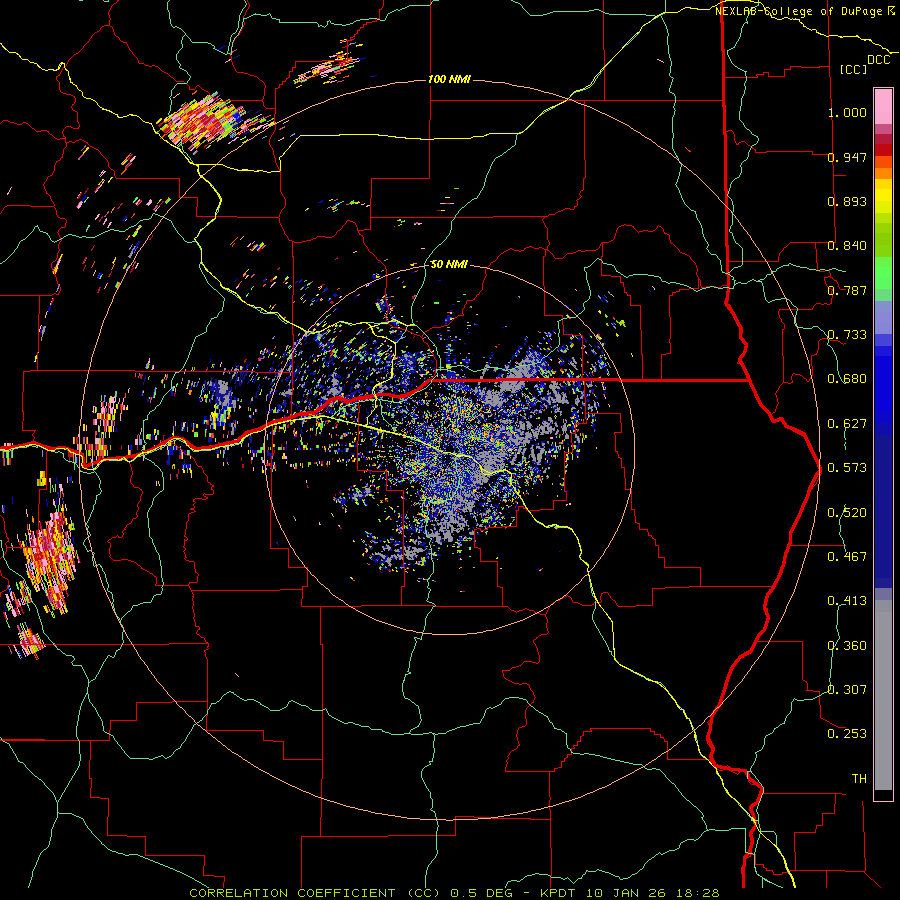The image size is (900, 900).
Task: Click the 0.307 legend value
Action: coord(847,690)
